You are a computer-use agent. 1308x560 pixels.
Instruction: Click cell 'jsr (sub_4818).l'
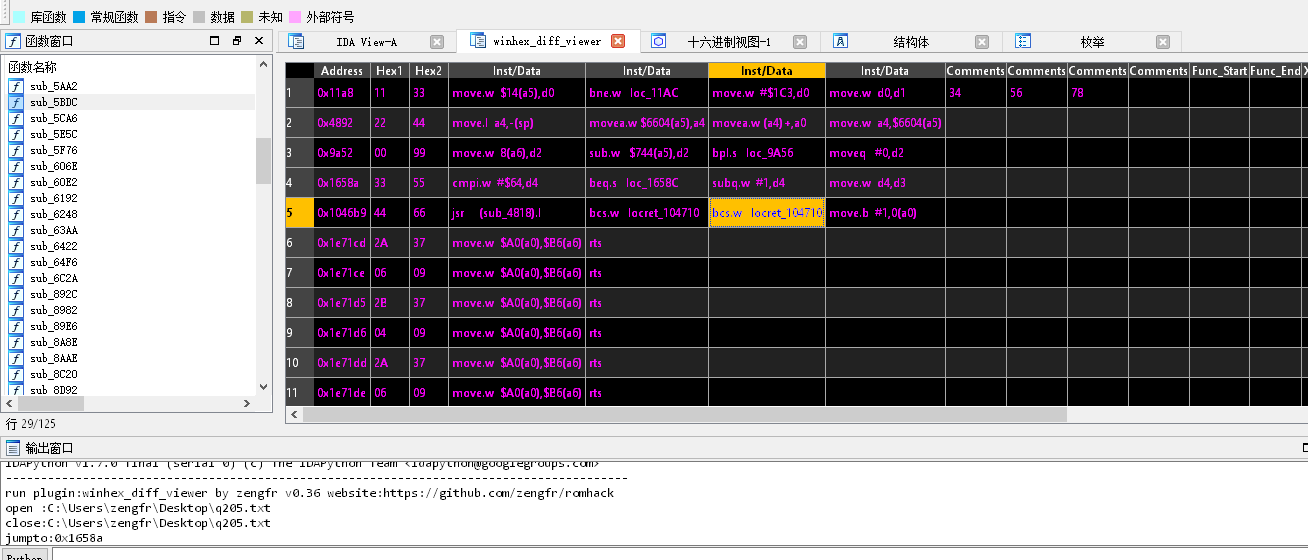(517, 213)
